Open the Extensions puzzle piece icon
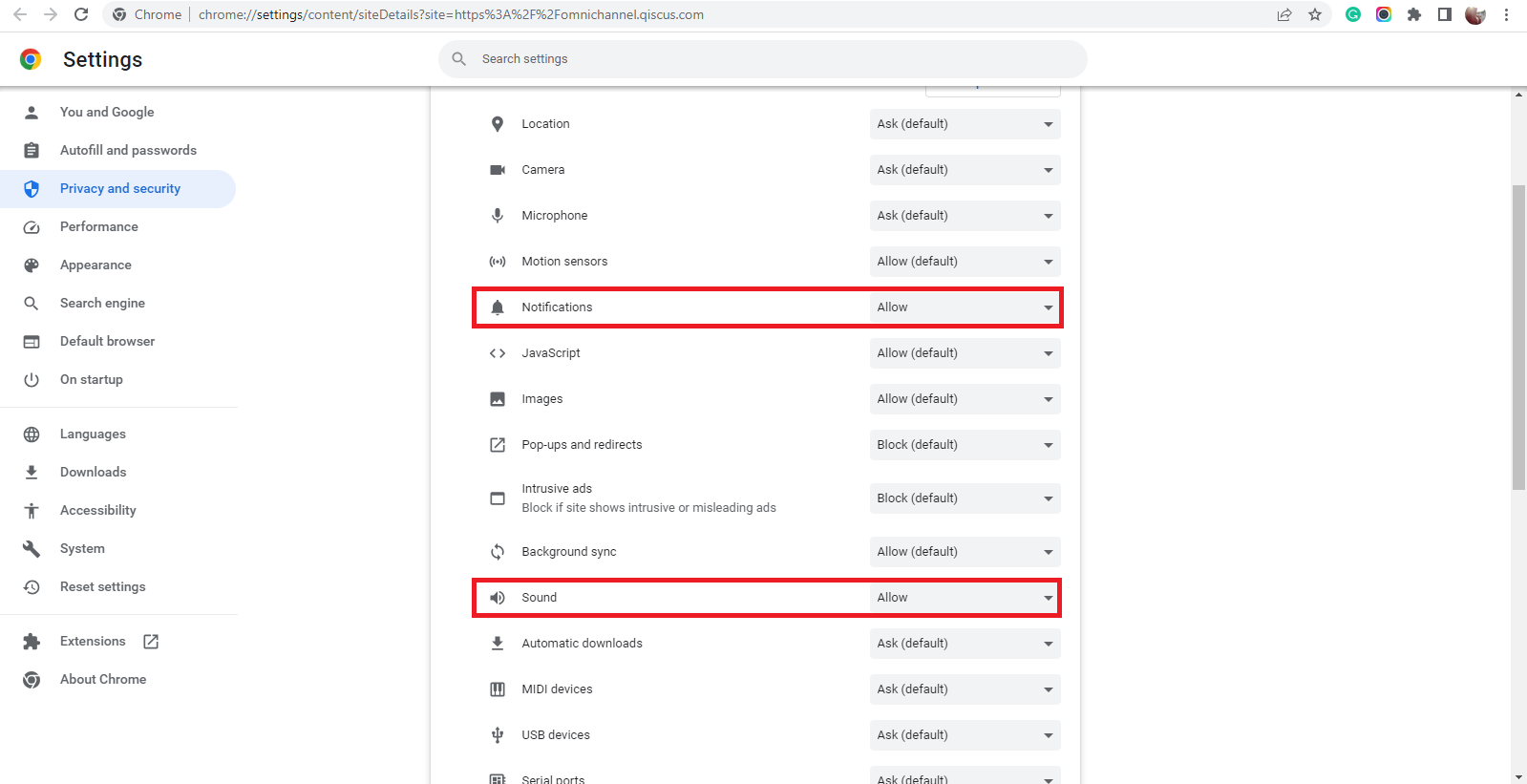 coord(1414,14)
